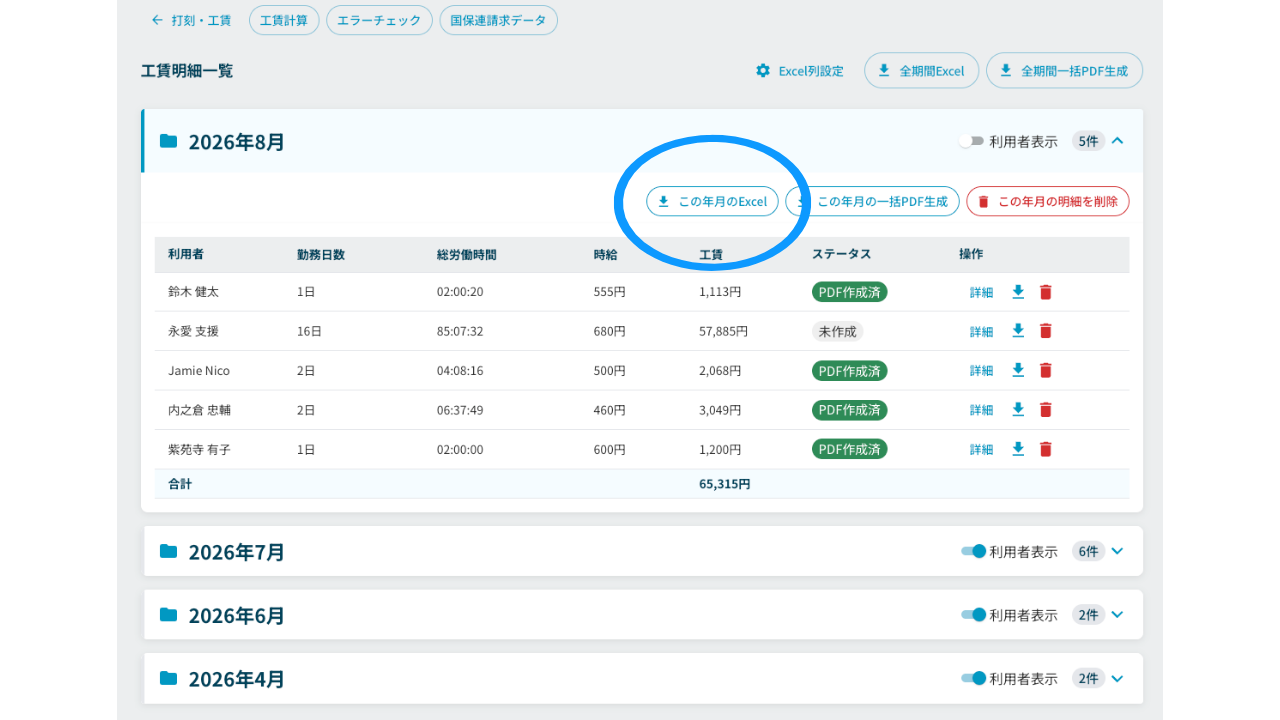Toggle 利用者表示 for 2026年8月
Image resolution: width=1280 pixels, height=720 pixels.
pos(971,141)
